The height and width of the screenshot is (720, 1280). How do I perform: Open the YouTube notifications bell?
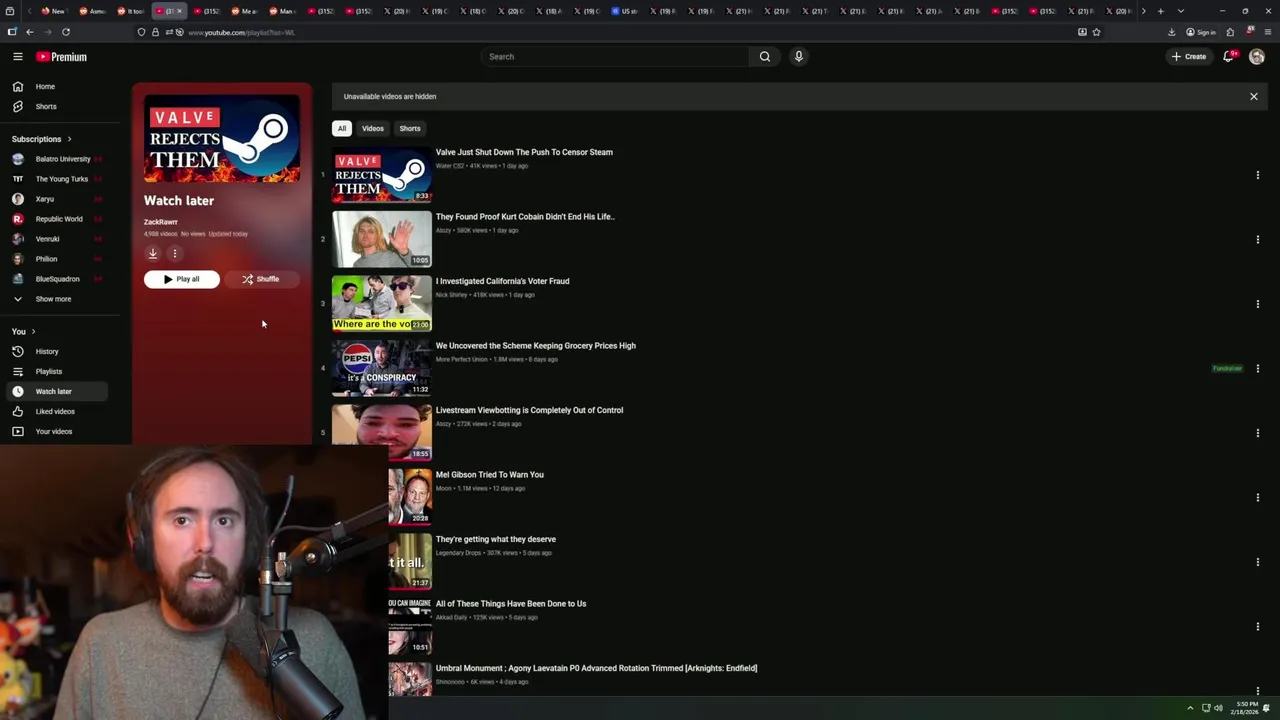[x=1229, y=57]
